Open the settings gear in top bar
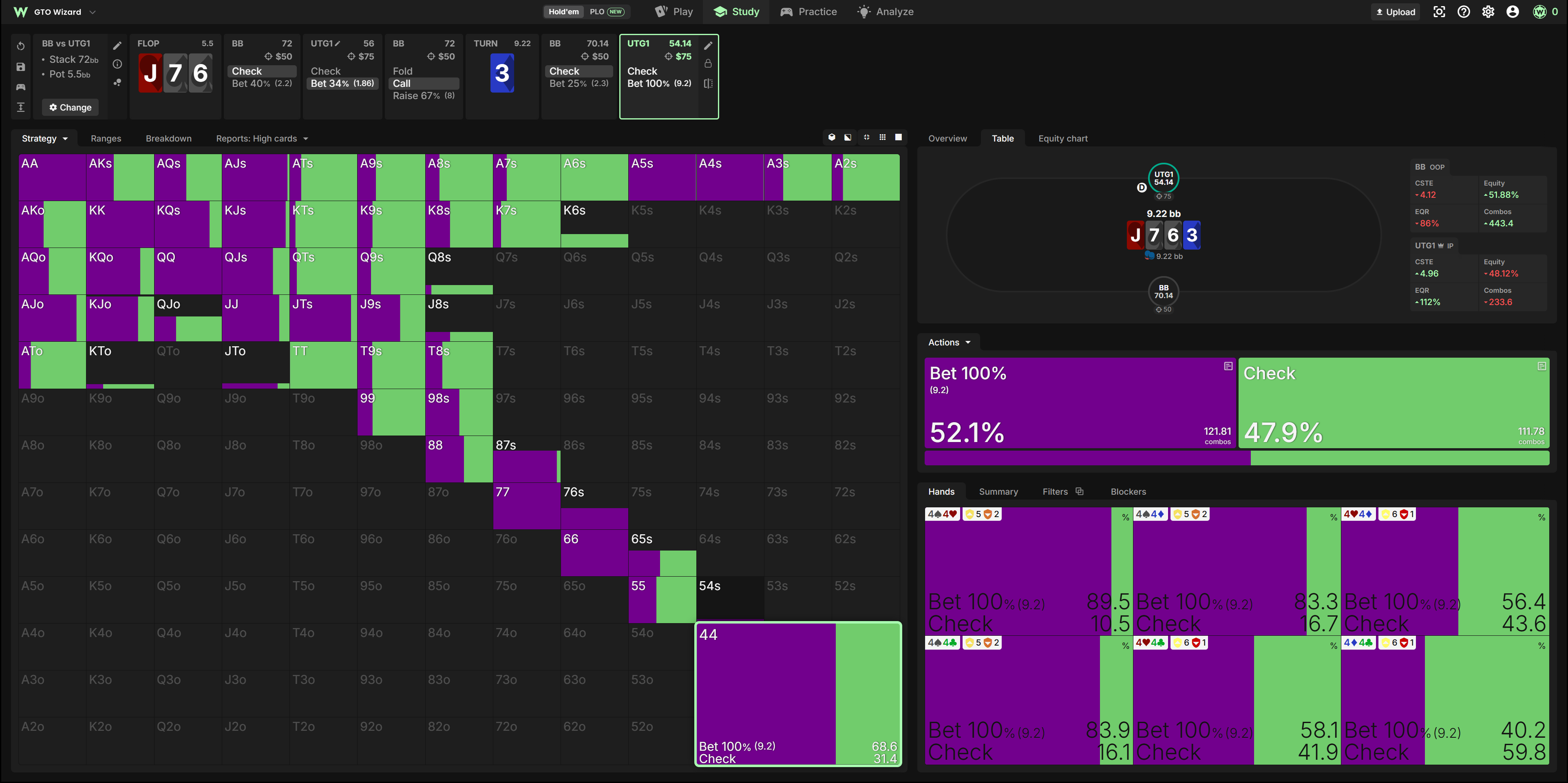The image size is (1568, 783). [1488, 11]
